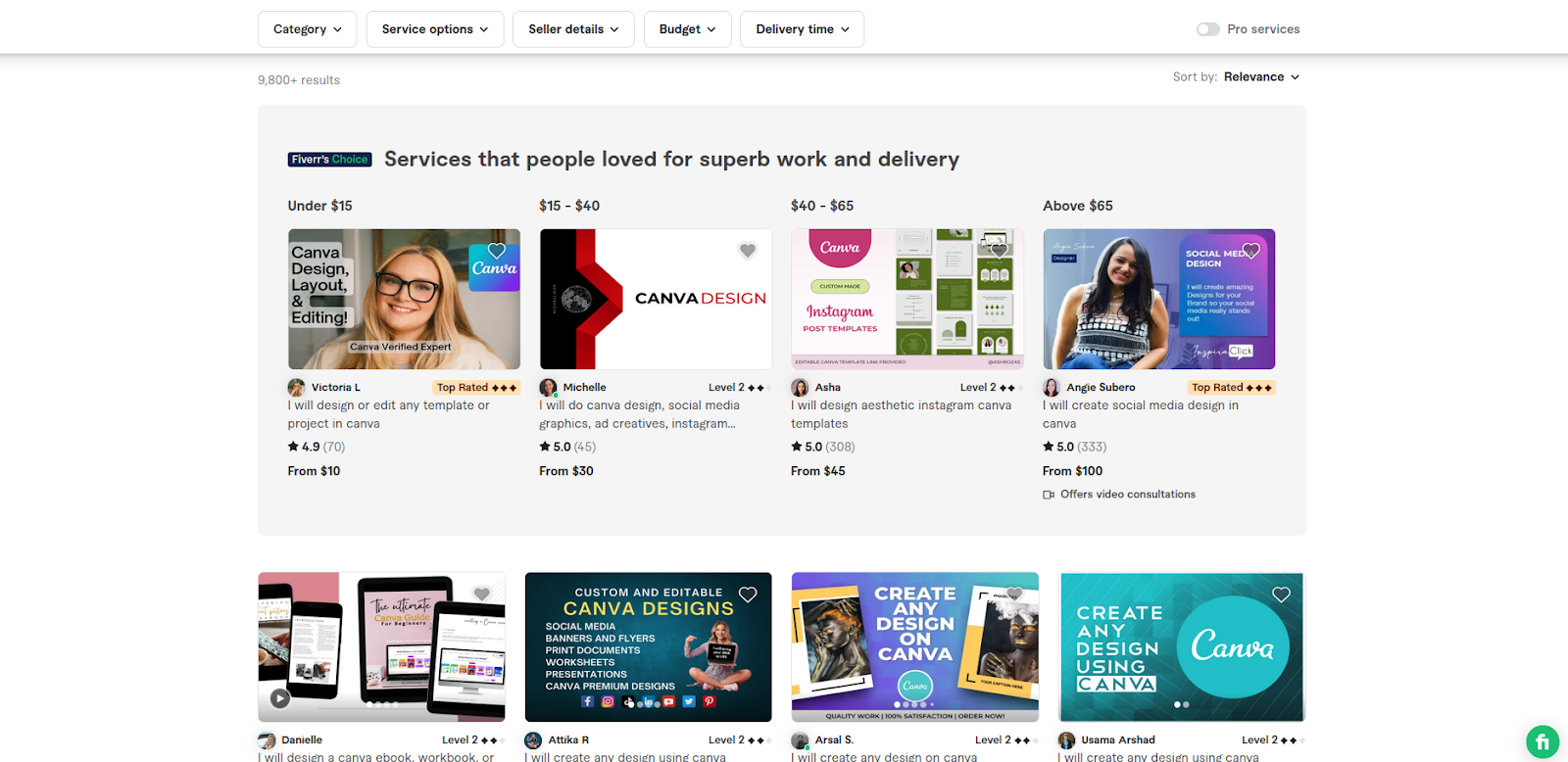Open Angie Subero's Social Media Design thumbnail
1568x762 pixels.
1159,299
